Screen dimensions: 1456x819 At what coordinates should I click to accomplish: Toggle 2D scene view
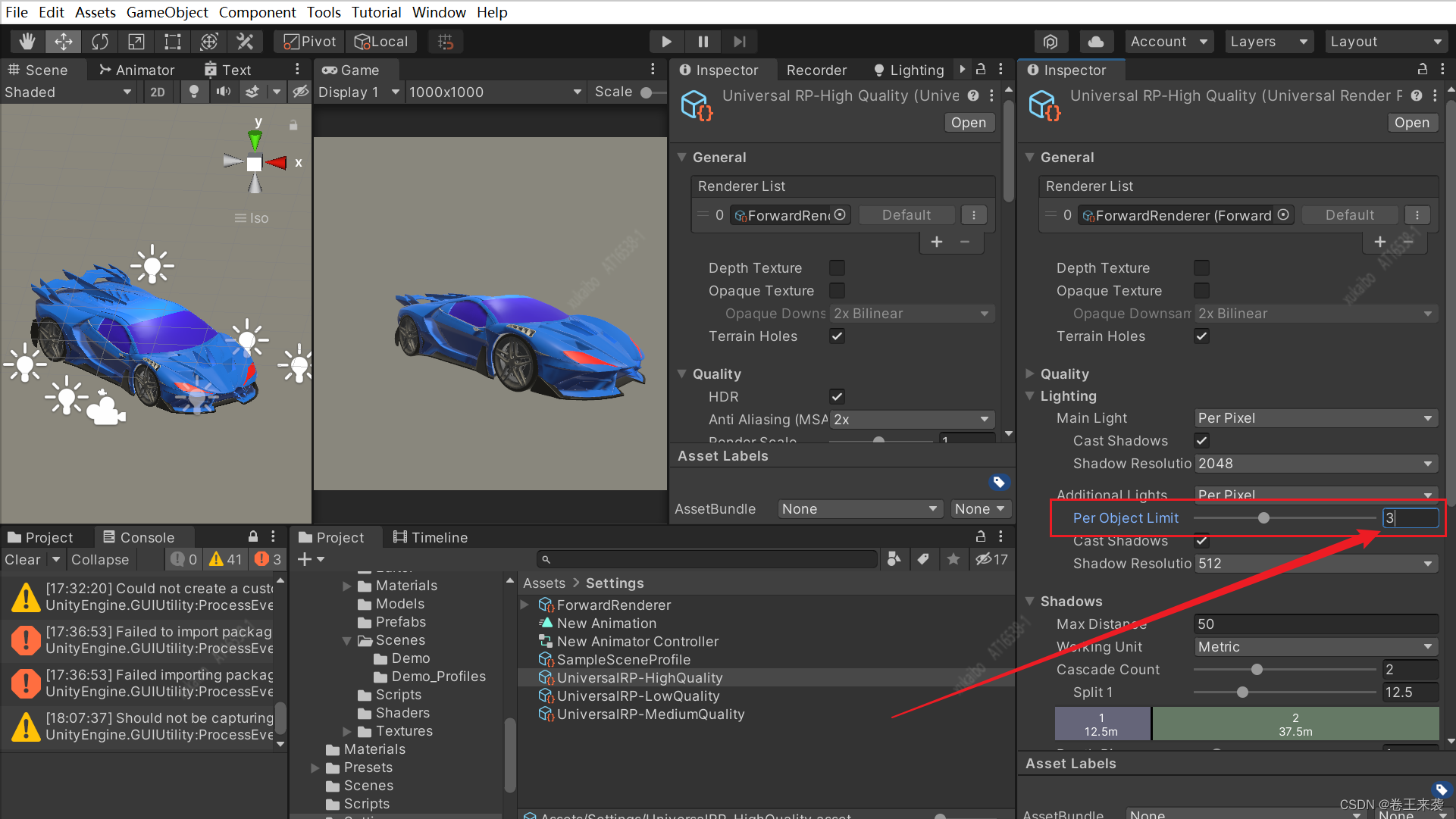[x=158, y=92]
